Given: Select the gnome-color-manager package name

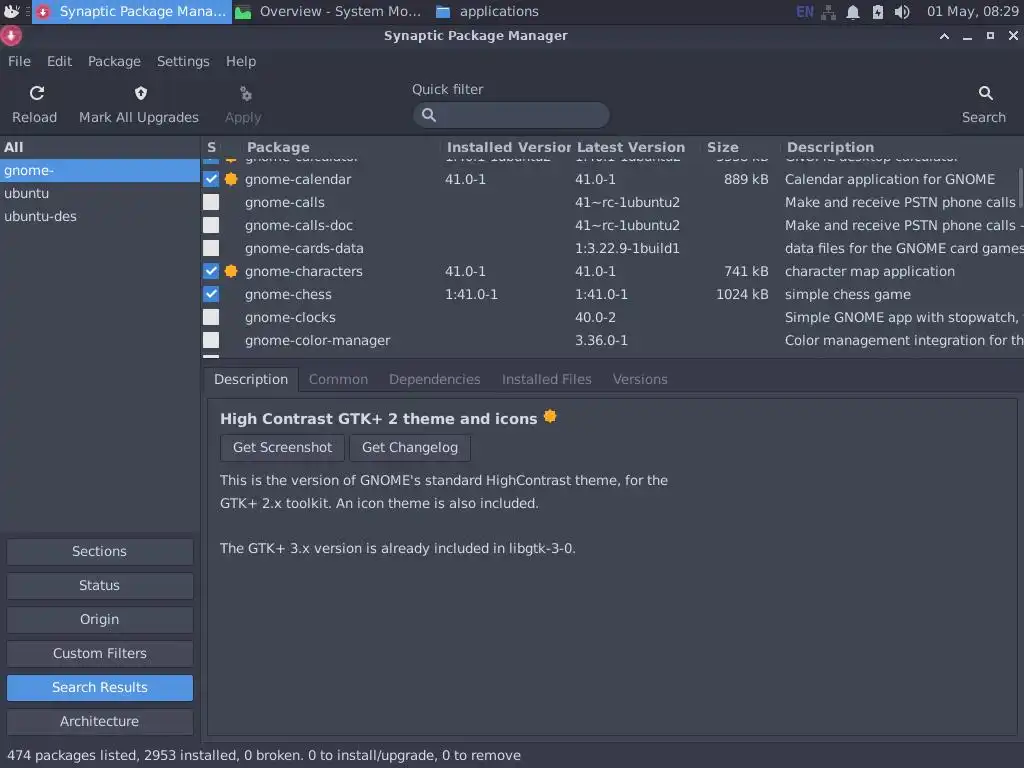Looking at the screenshot, I should tap(317, 340).
